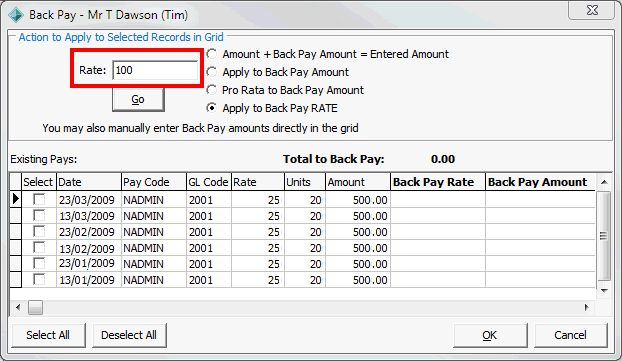Click the row header for 13/03/2009 row

(15, 215)
